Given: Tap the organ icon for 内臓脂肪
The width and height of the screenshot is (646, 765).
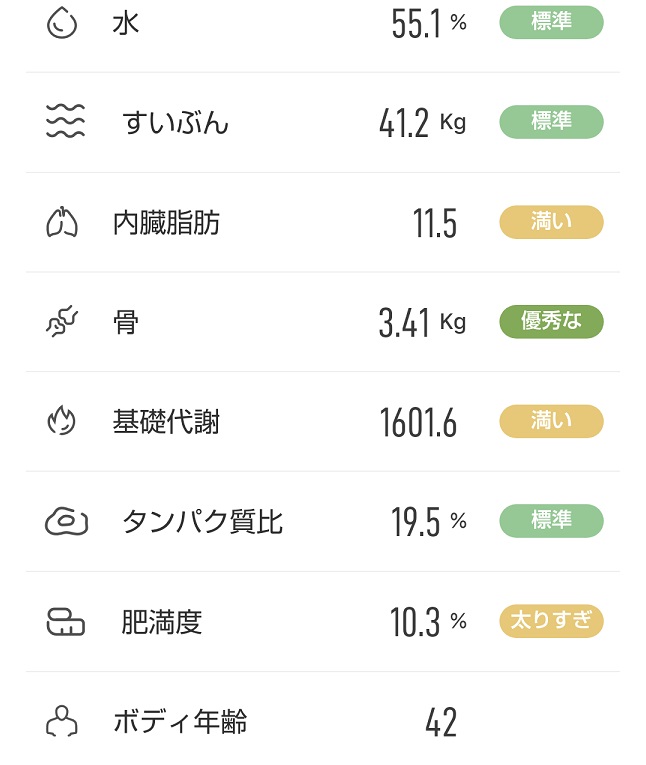Looking at the screenshot, I should point(61,222).
